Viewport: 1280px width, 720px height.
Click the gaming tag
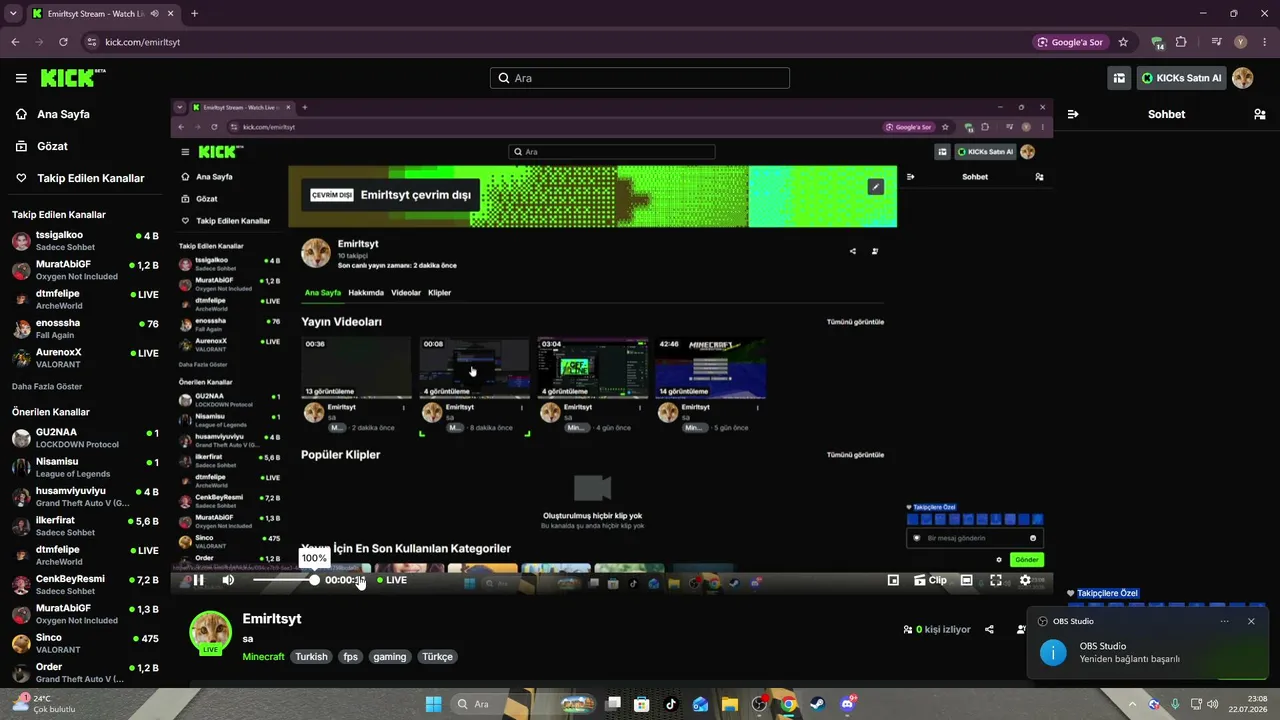point(390,657)
